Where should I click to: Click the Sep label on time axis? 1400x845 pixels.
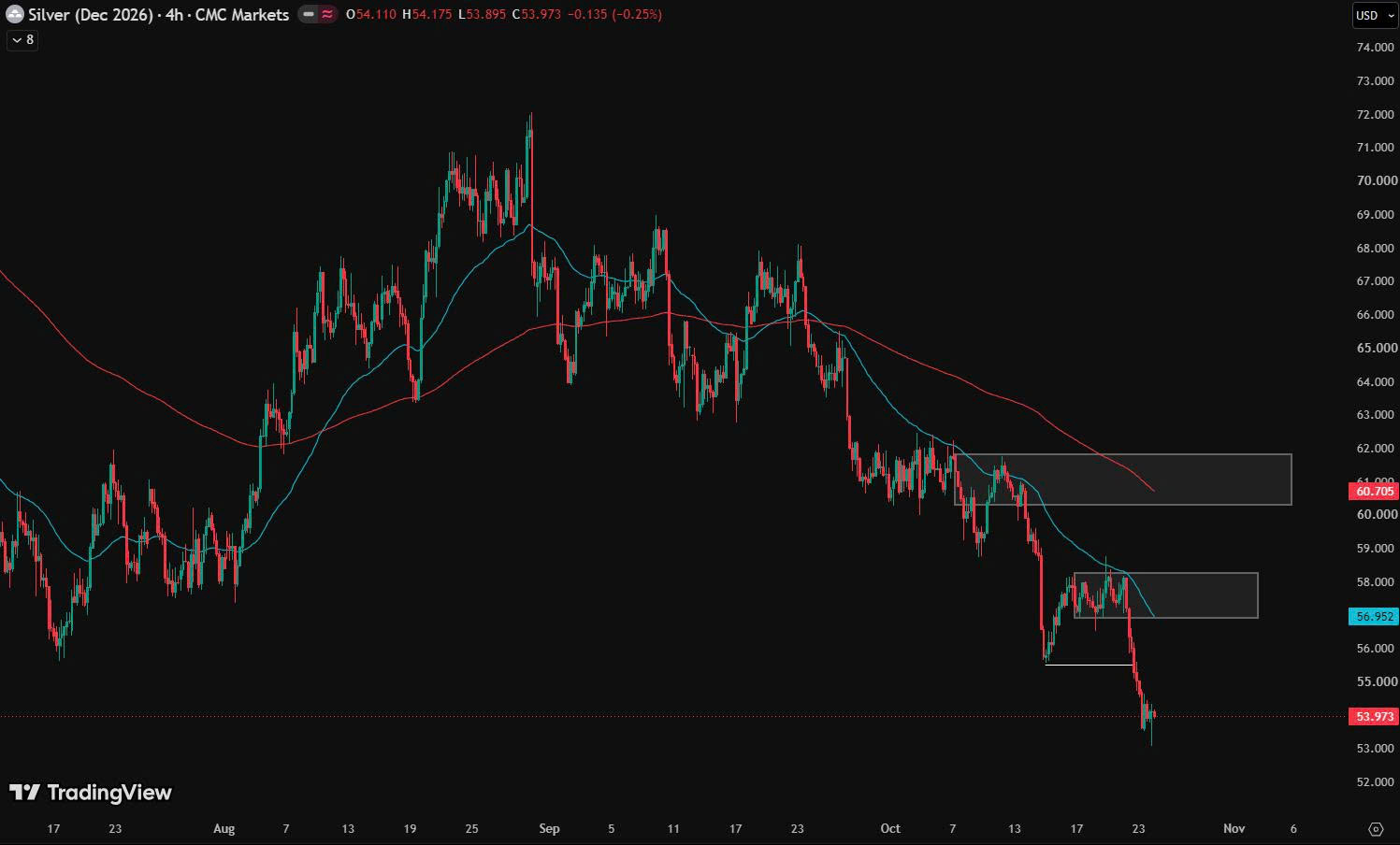point(549,828)
